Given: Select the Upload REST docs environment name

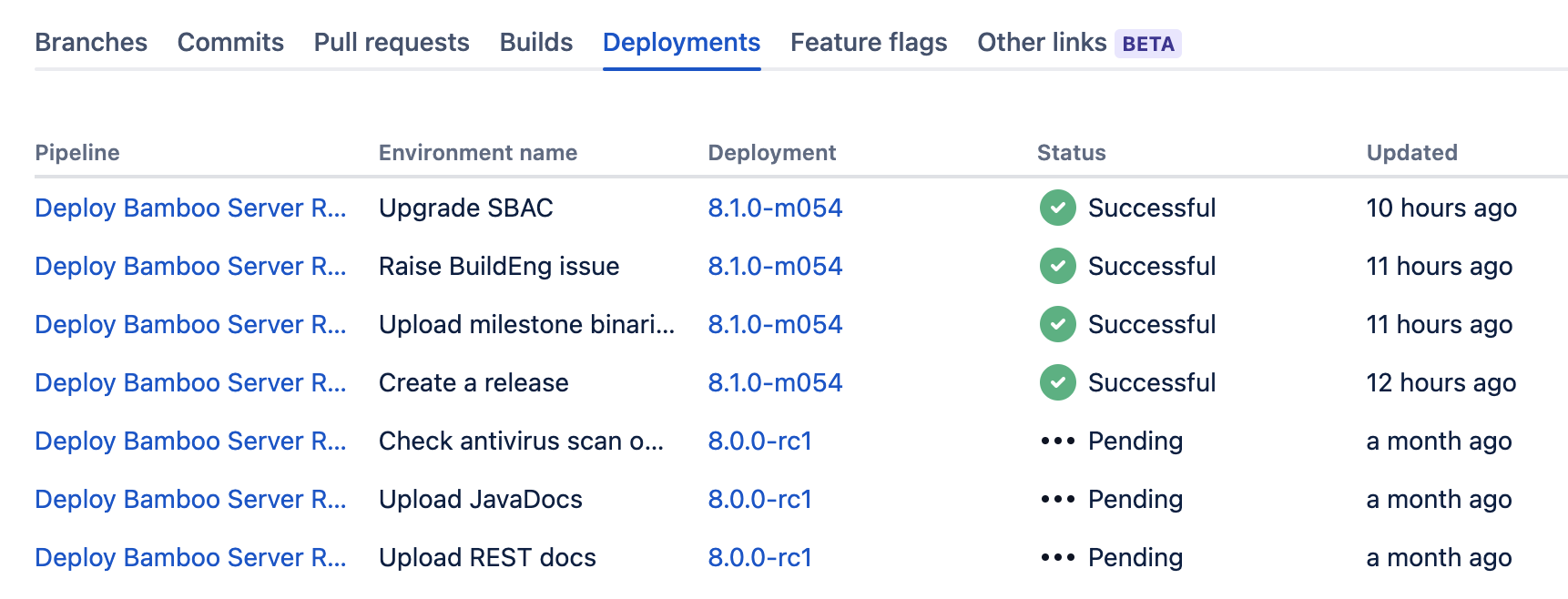Looking at the screenshot, I should point(487,557).
